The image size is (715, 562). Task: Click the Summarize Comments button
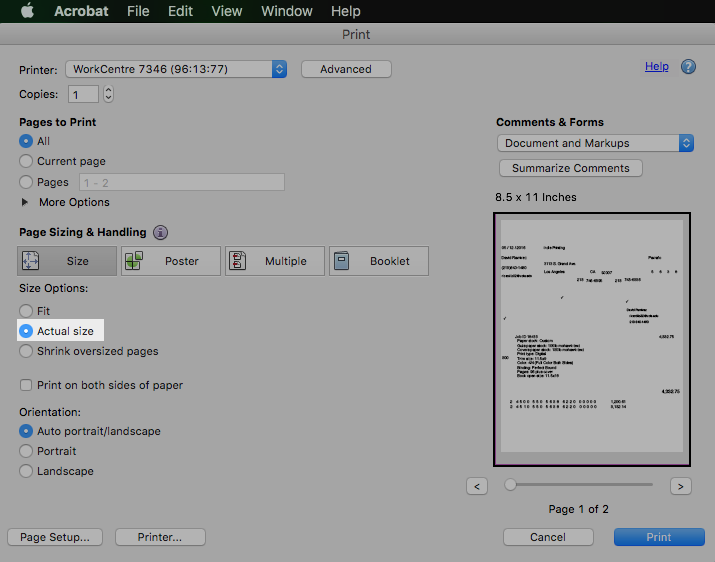(571, 168)
